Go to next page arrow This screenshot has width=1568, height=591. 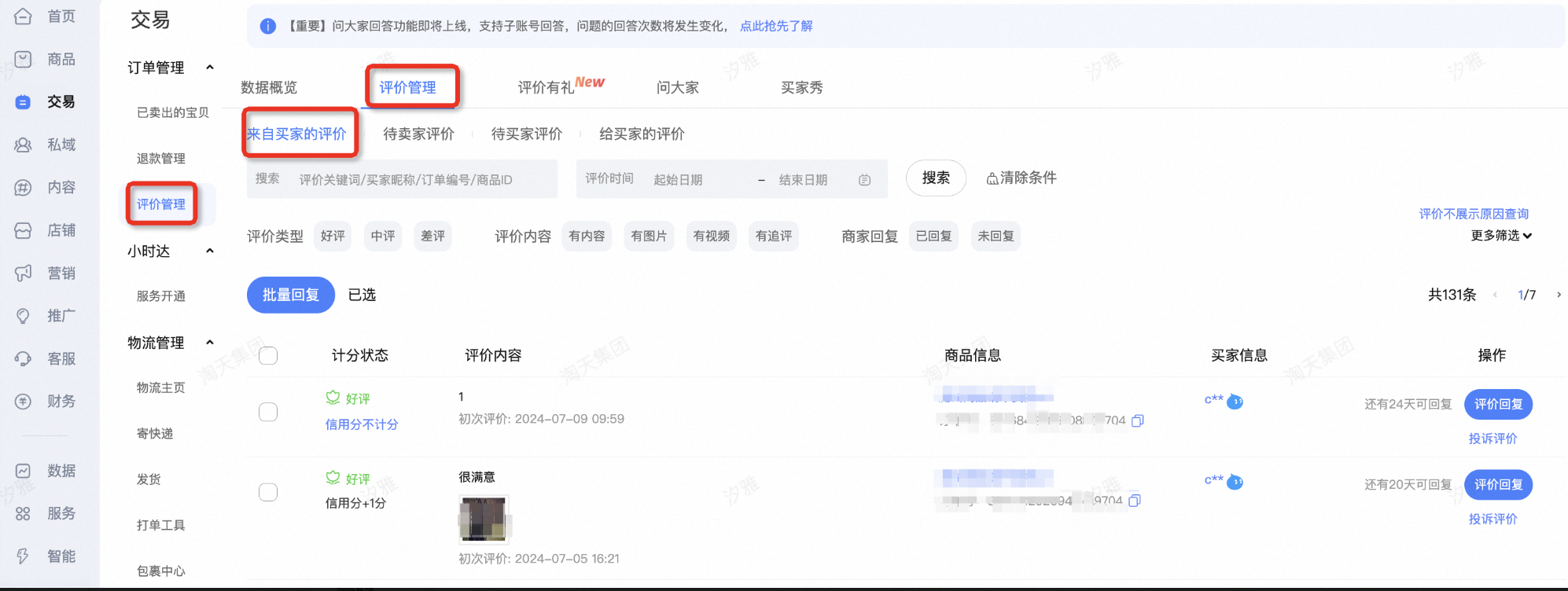(1559, 295)
